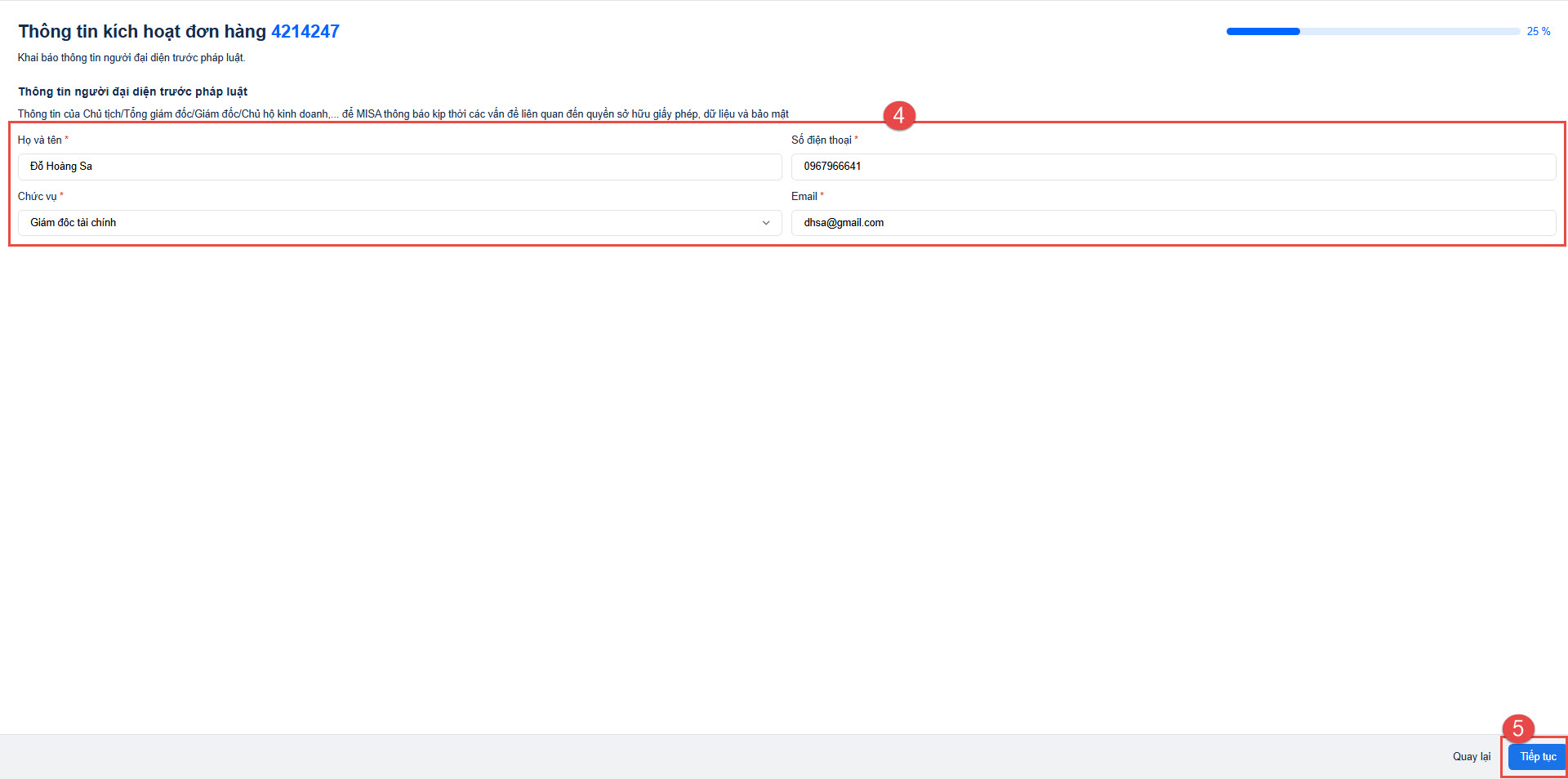Click the 25 % progress text
Image resolution: width=1568 pixels, height=779 pixels.
[1539, 31]
